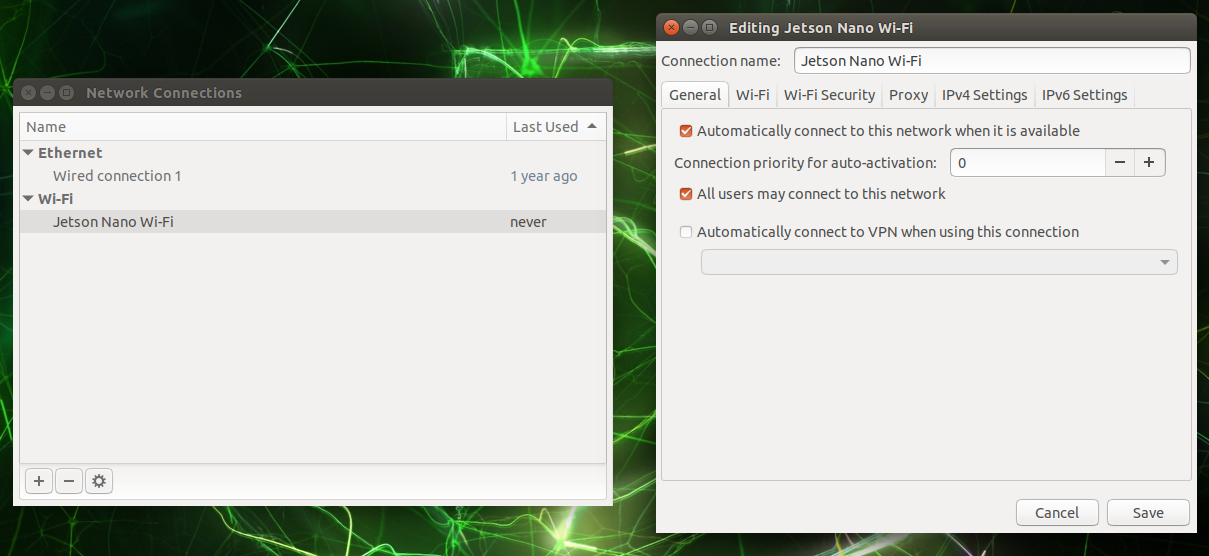Viewport: 1209px width, 556px height.
Task: Disable automatically connect to this network
Action: (x=686, y=131)
